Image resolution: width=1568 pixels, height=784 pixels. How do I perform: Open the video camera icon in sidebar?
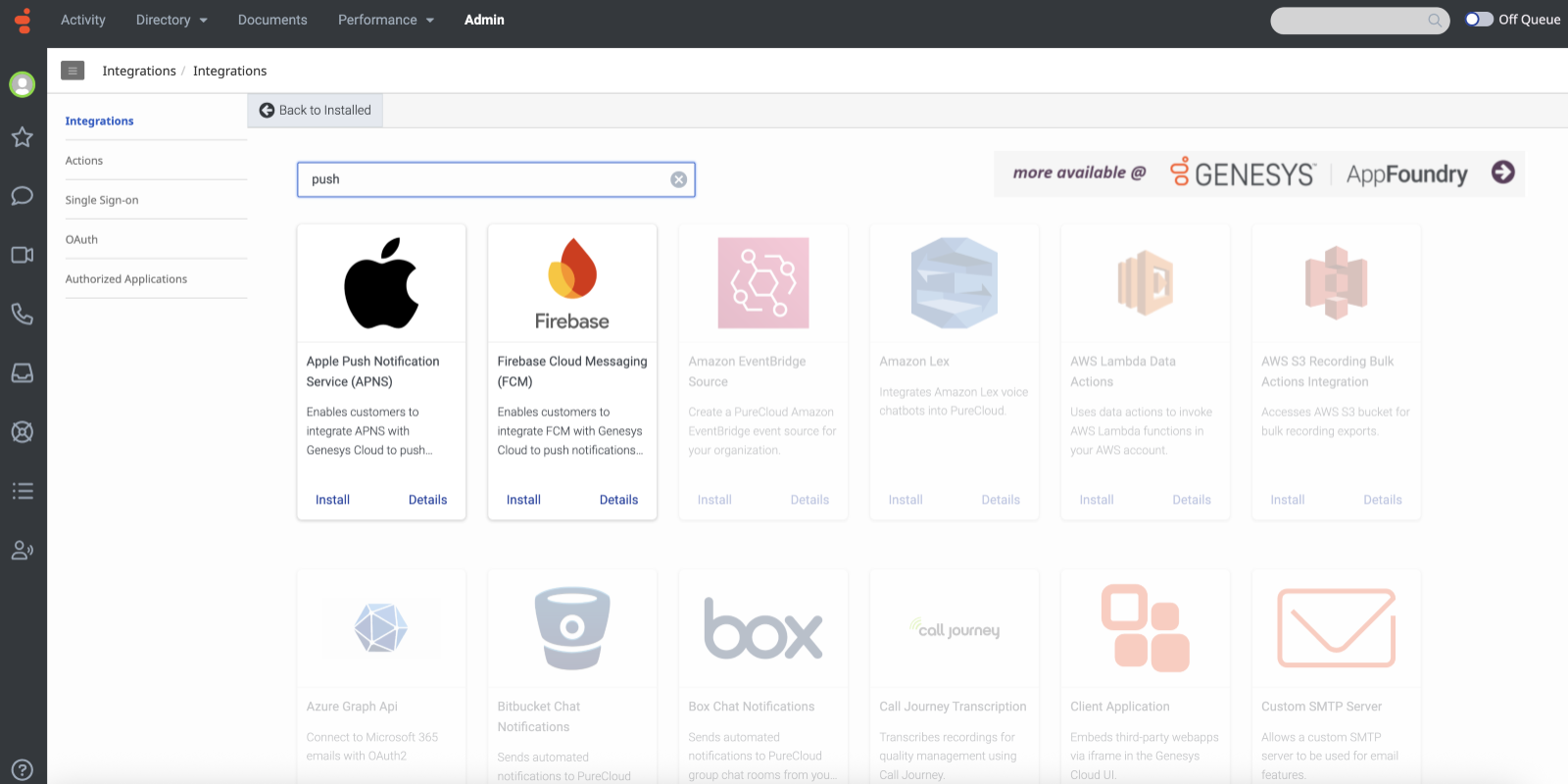(x=23, y=255)
